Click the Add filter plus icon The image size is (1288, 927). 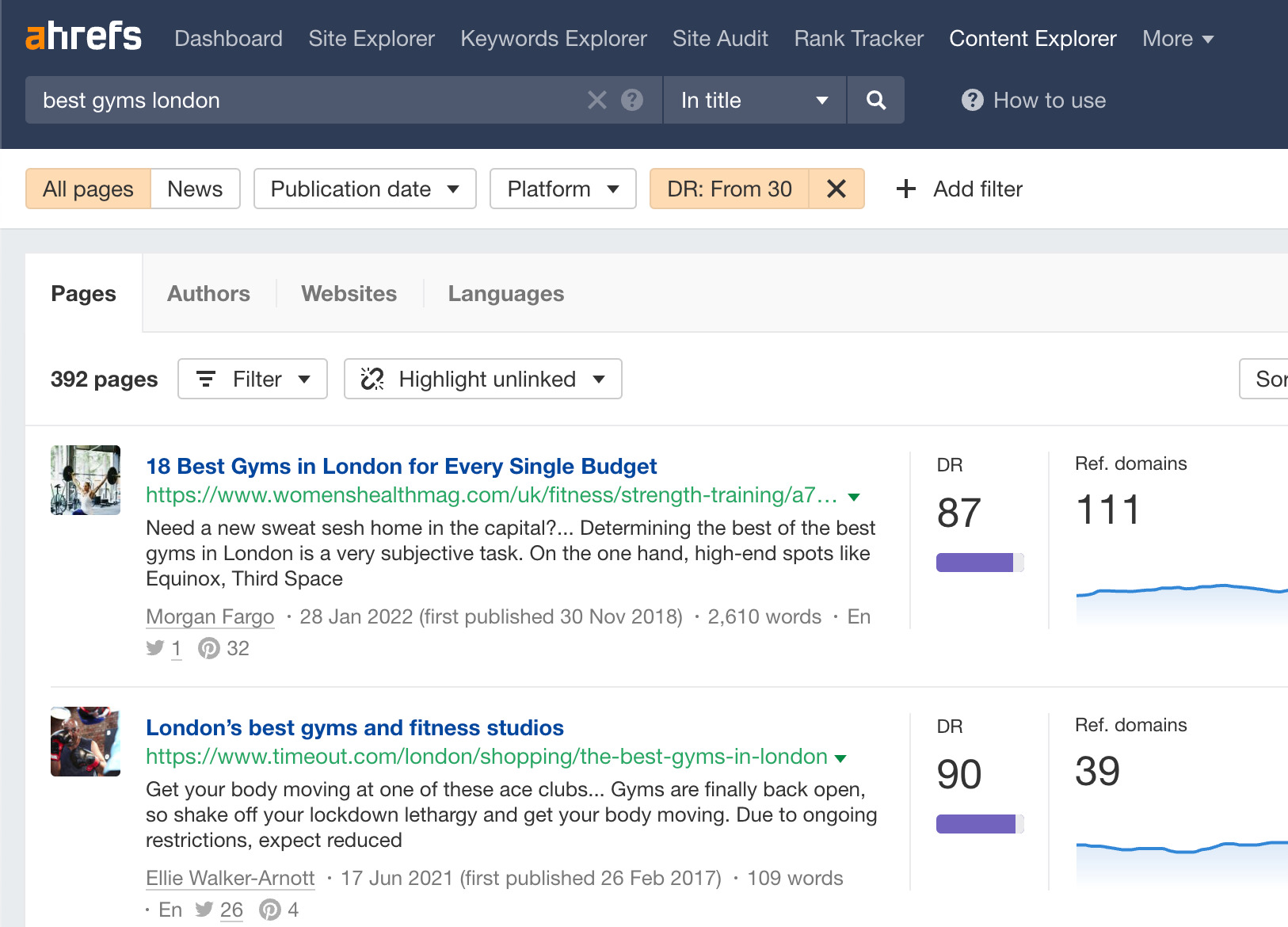pyautogui.click(x=905, y=189)
